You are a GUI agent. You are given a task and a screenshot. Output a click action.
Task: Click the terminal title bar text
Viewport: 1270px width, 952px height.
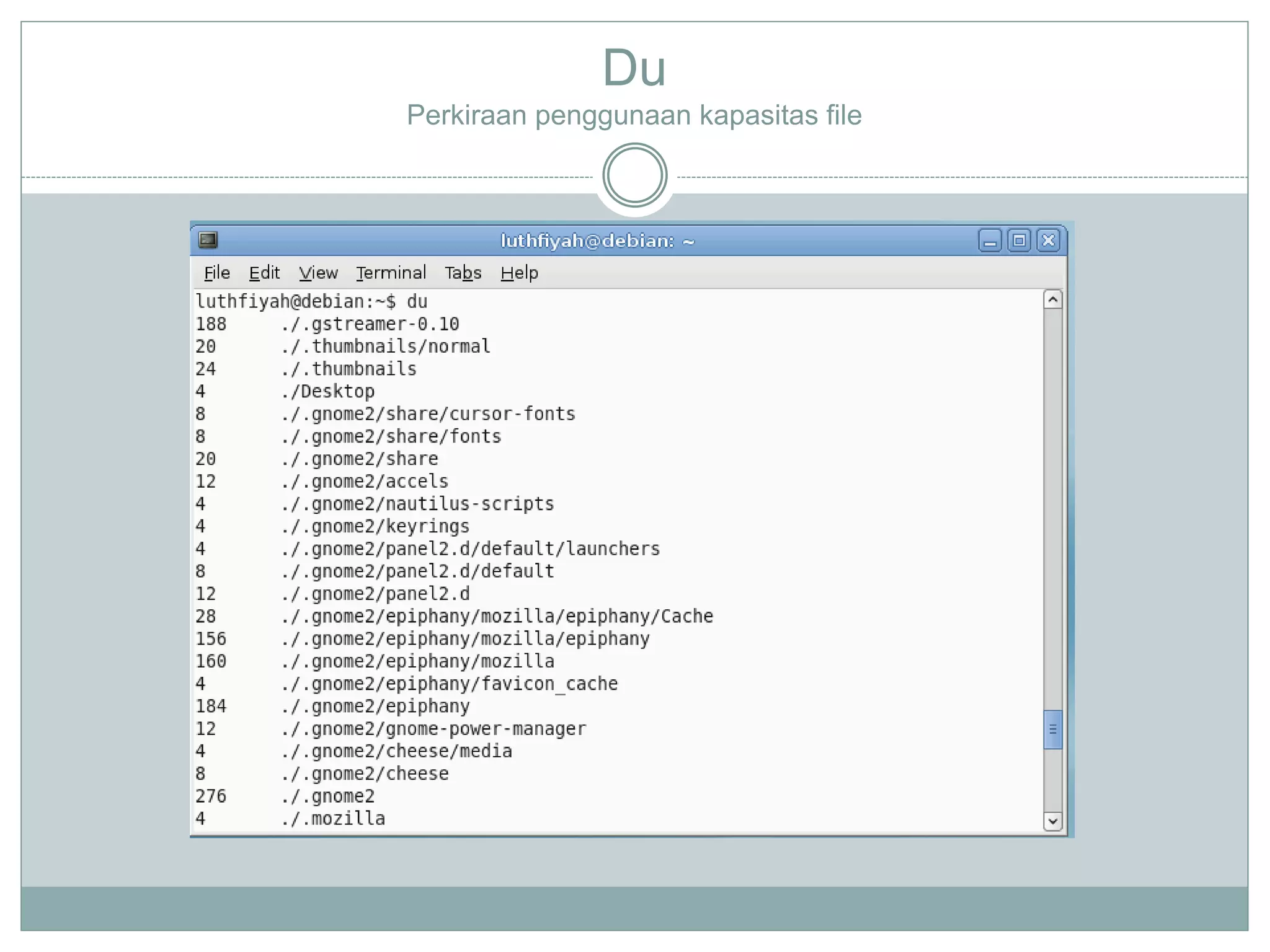(x=597, y=240)
